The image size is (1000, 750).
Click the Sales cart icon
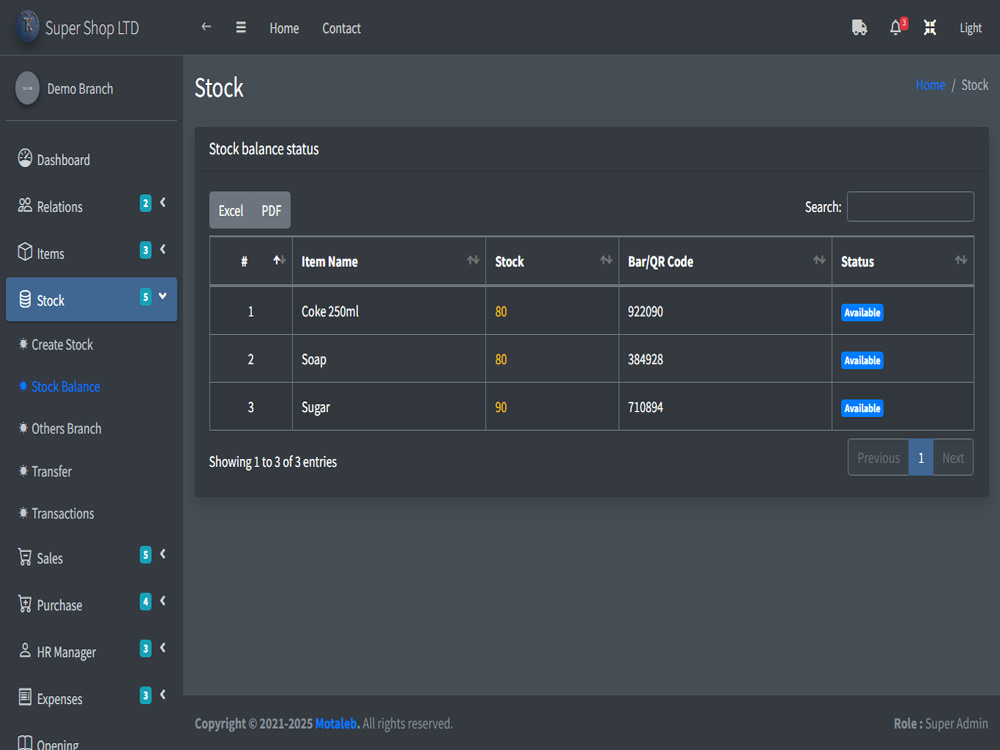(25, 557)
